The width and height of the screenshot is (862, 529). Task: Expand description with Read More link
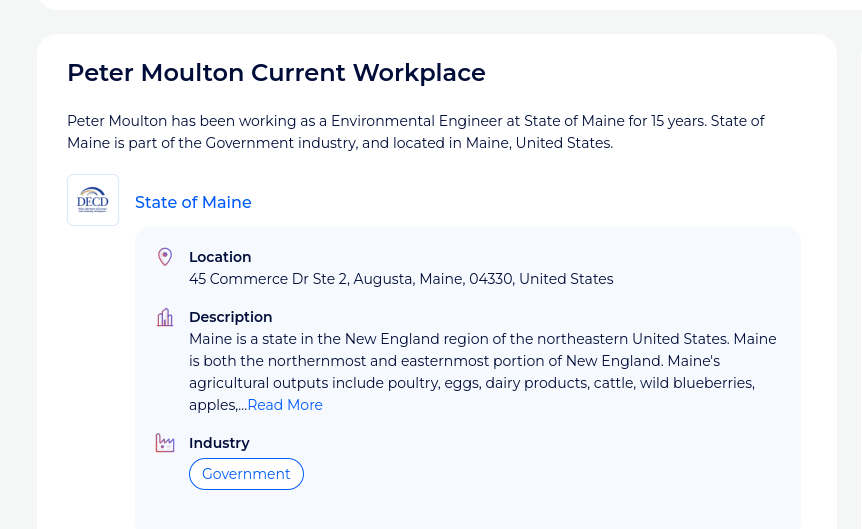tap(285, 405)
